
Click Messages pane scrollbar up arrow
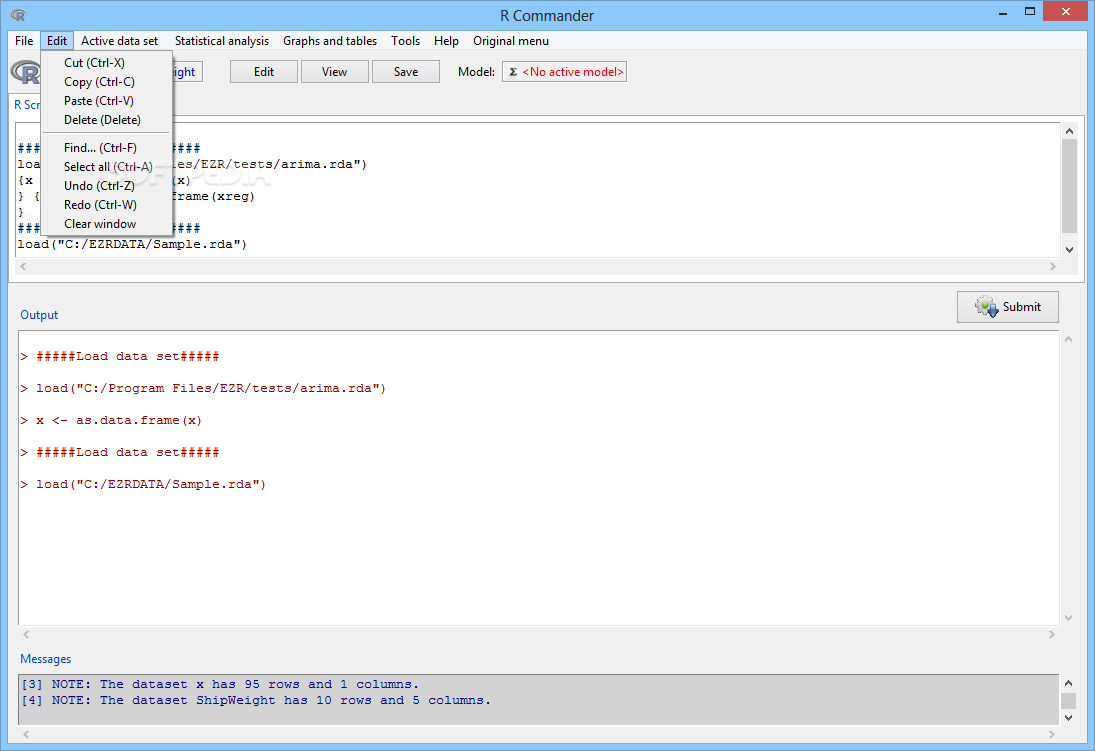coord(1068,683)
